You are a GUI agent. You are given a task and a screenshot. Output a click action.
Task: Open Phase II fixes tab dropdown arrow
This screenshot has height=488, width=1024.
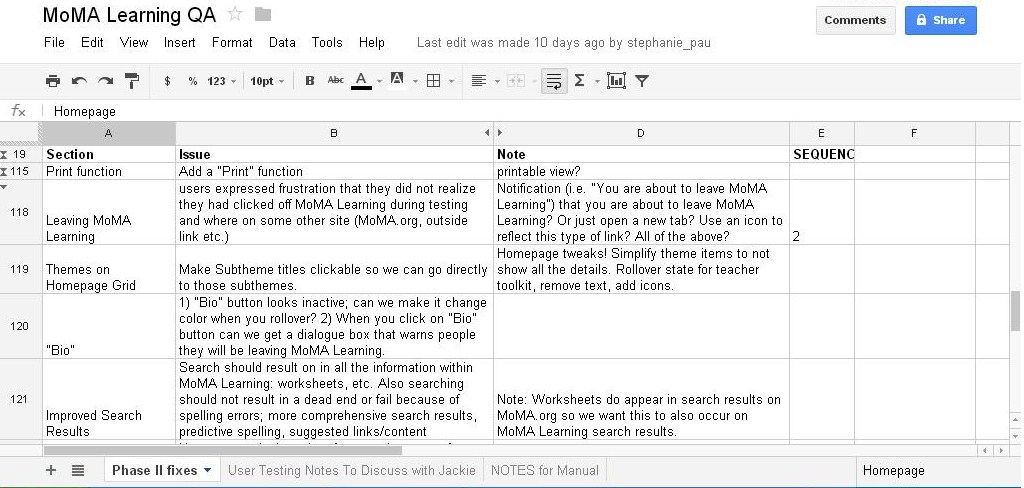[208, 470]
